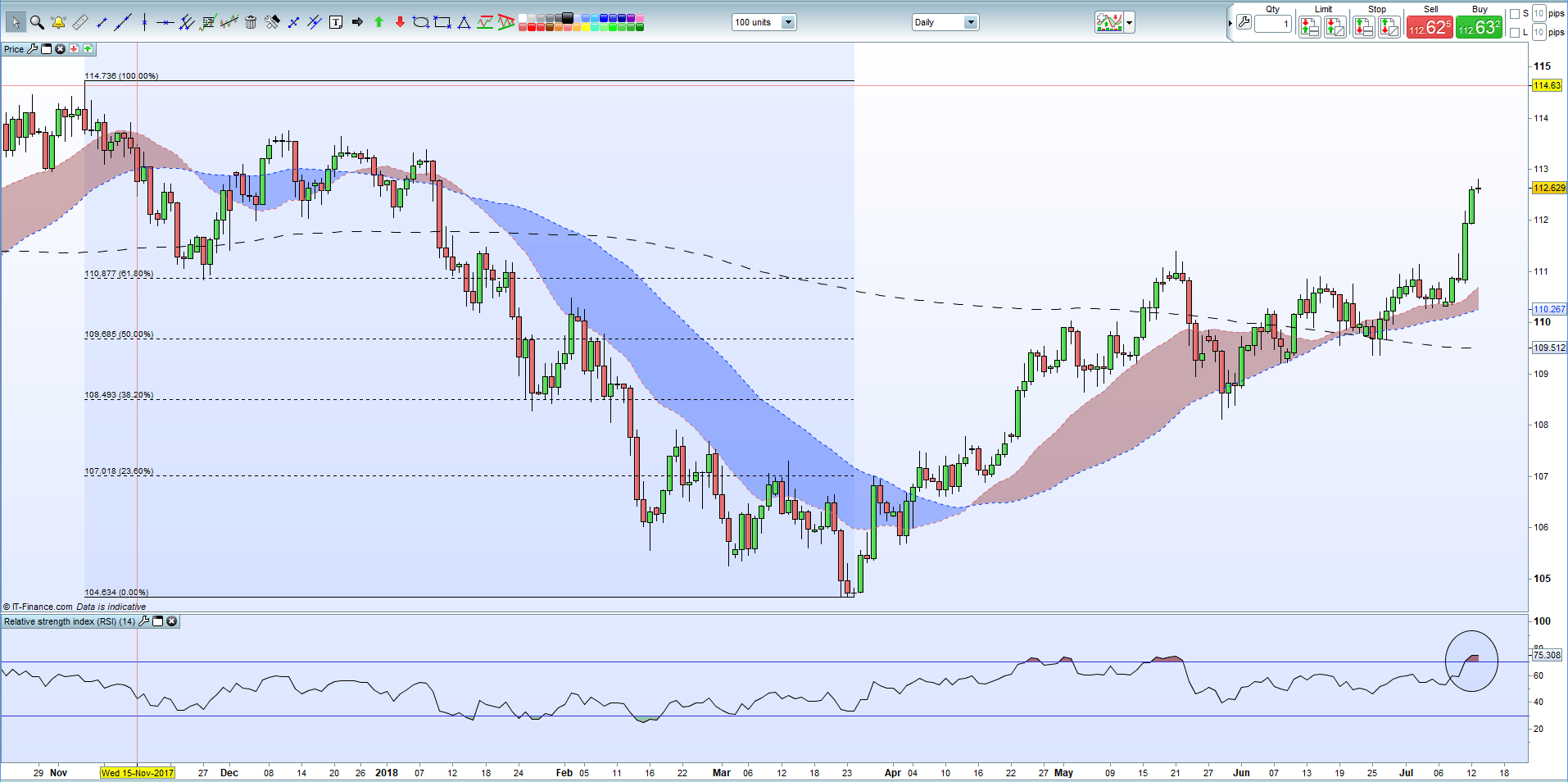Click first Stop order button
The height and width of the screenshot is (782, 1568).
tap(1363, 27)
